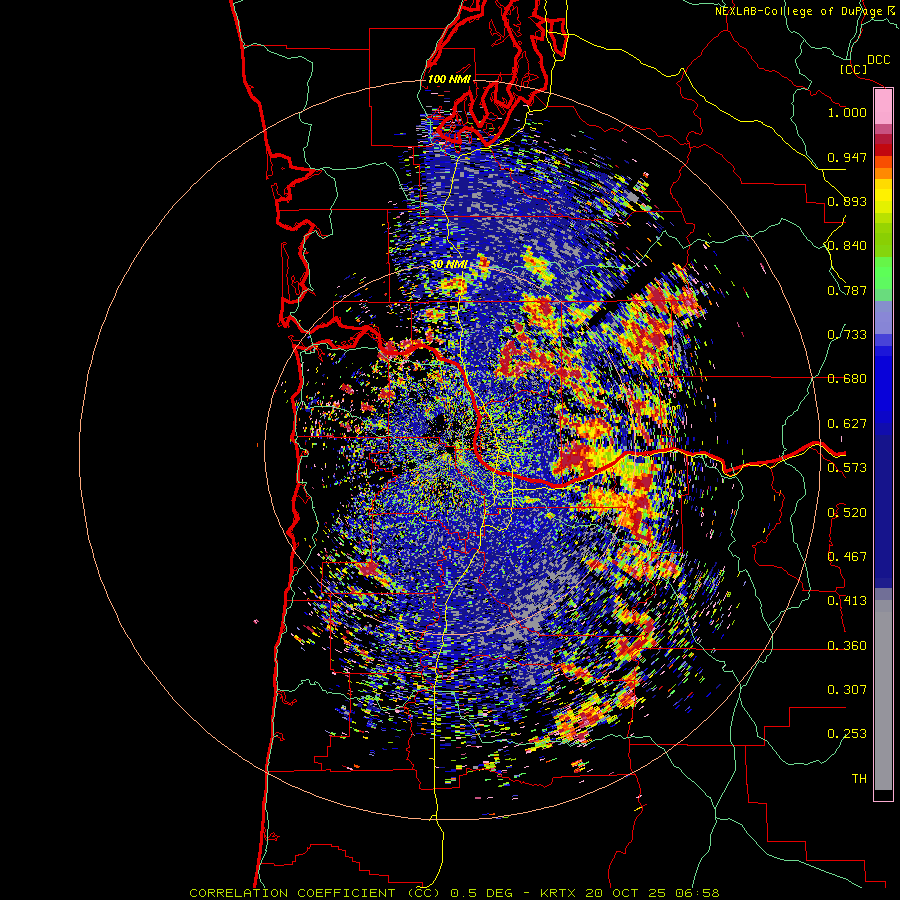Click the KRTX station identifier in caption

tap(560, 893)
